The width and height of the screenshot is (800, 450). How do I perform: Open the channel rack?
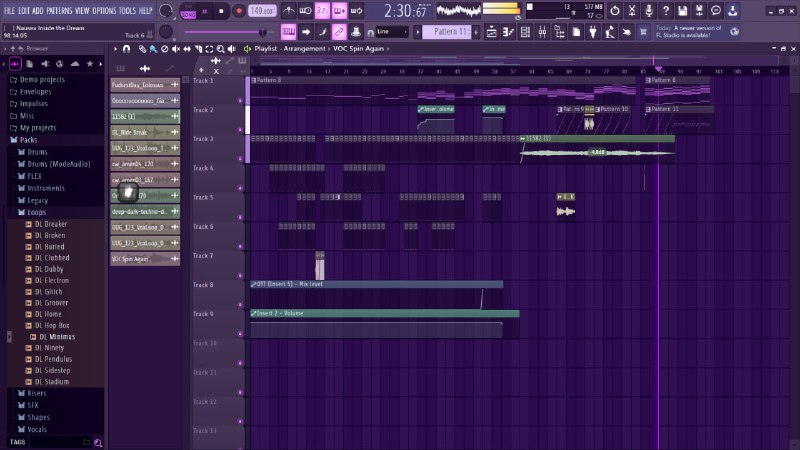tap(525, 32)
